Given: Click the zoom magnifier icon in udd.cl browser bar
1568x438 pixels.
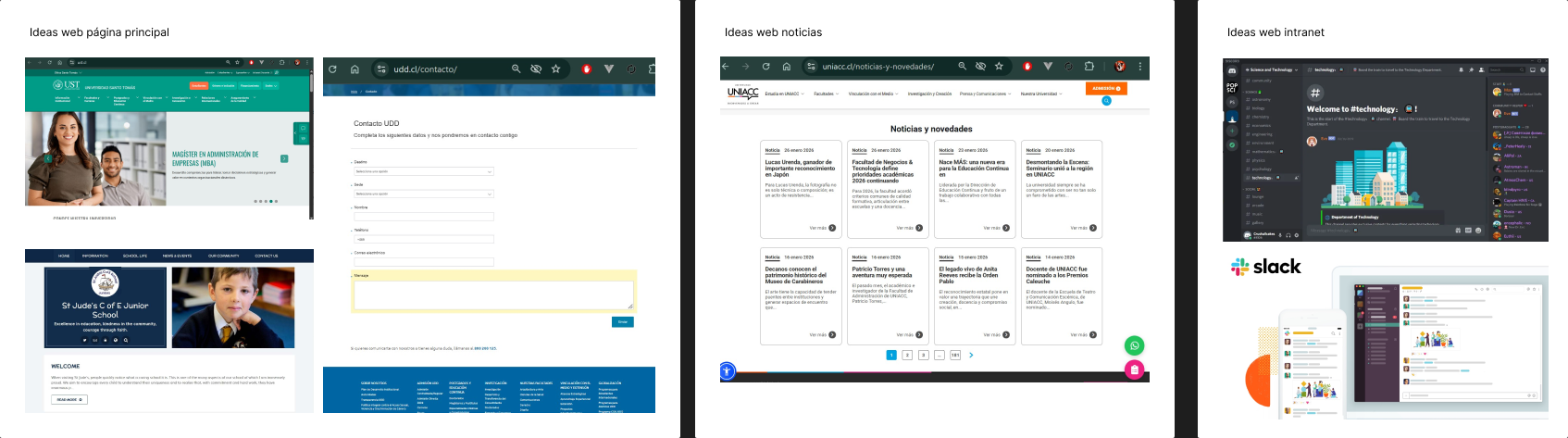Looking at the screenshot, I should 516,69.
